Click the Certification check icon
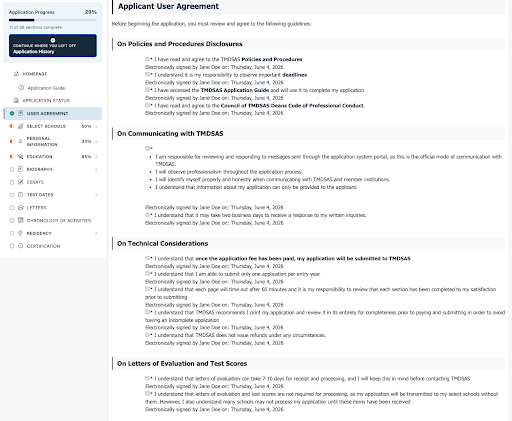This screenshot has width=512, height=421. (x=20, y=246)
